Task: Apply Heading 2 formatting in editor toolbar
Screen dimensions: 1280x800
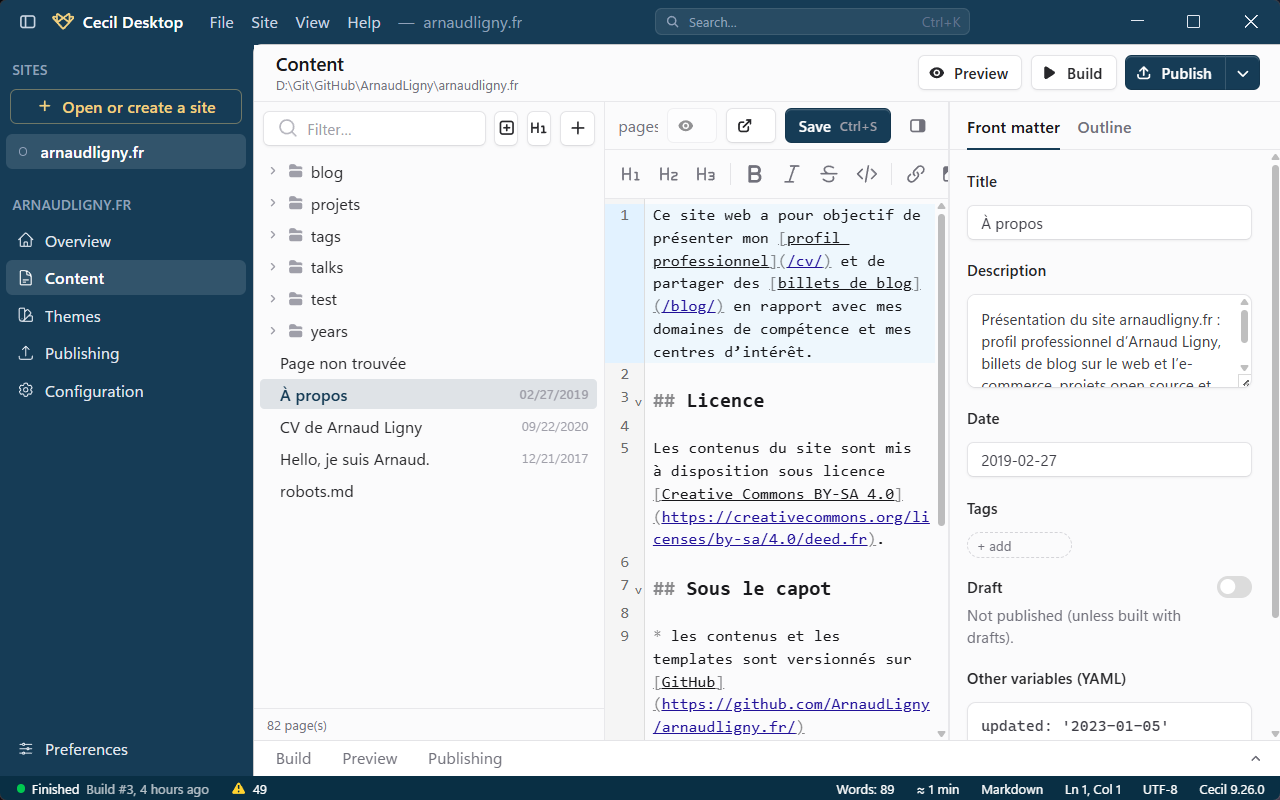Action: tap(668, 174)
